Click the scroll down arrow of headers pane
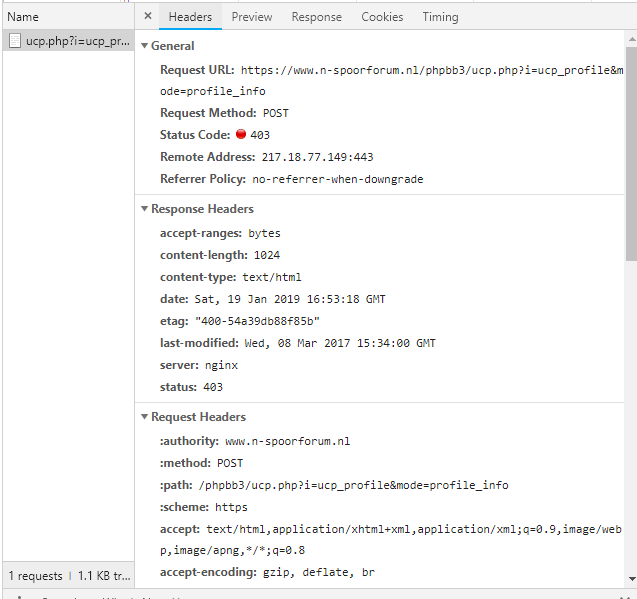 (x=632, y=579)
